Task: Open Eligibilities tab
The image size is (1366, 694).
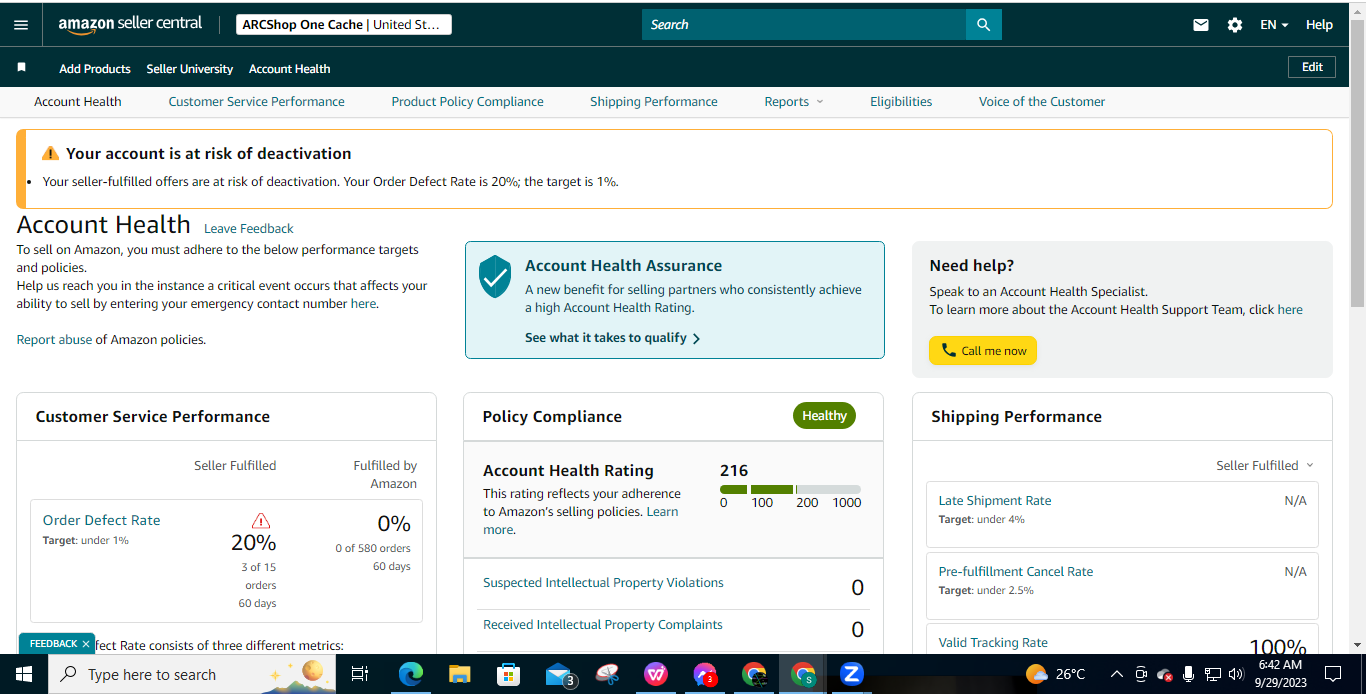Action: [x=901, y=102]
